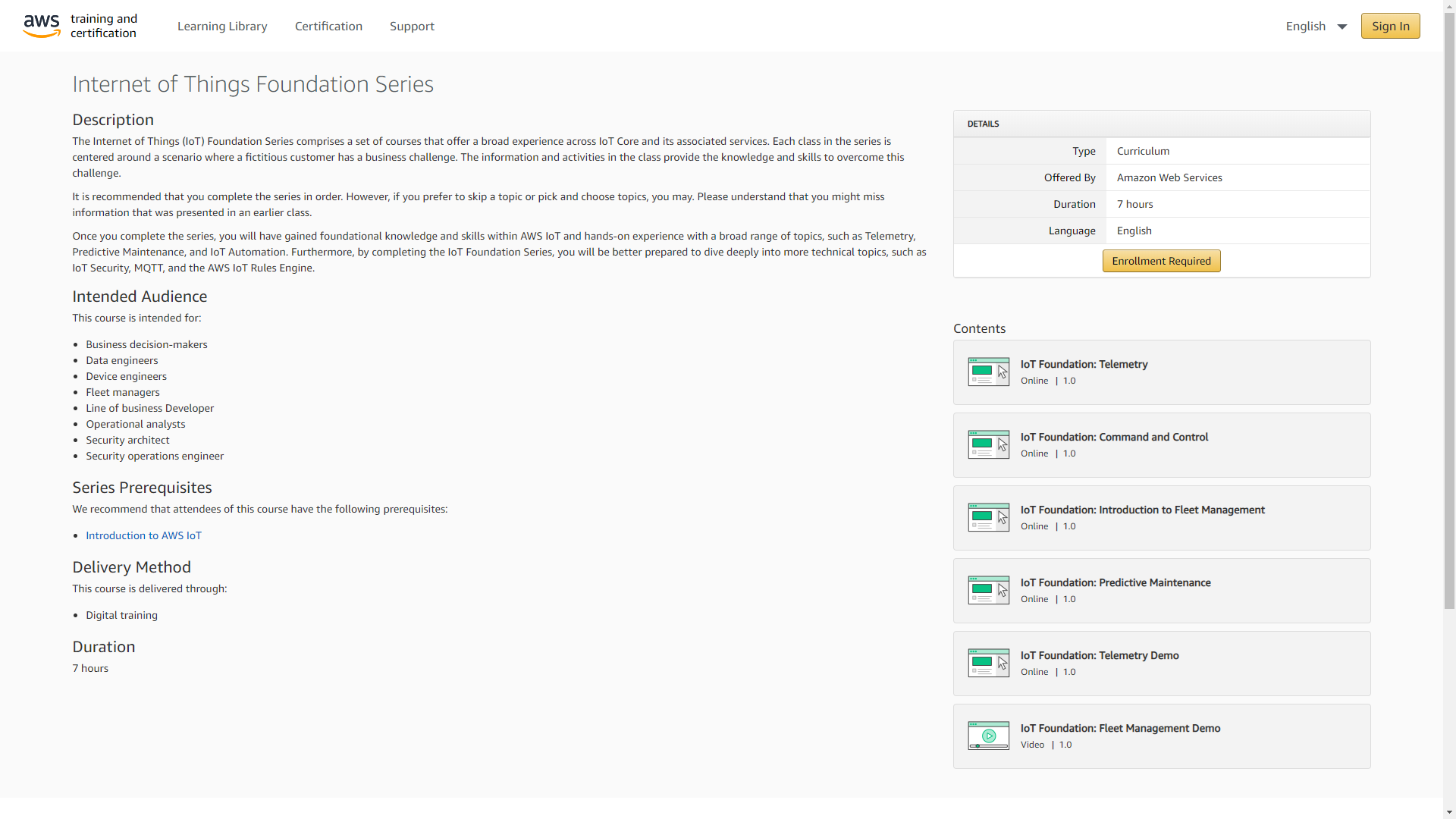Open IoT Foundation: Telemetry course title
Image resolution: width=1456 pixels, height=819 pixels.
pos(1084,364)
